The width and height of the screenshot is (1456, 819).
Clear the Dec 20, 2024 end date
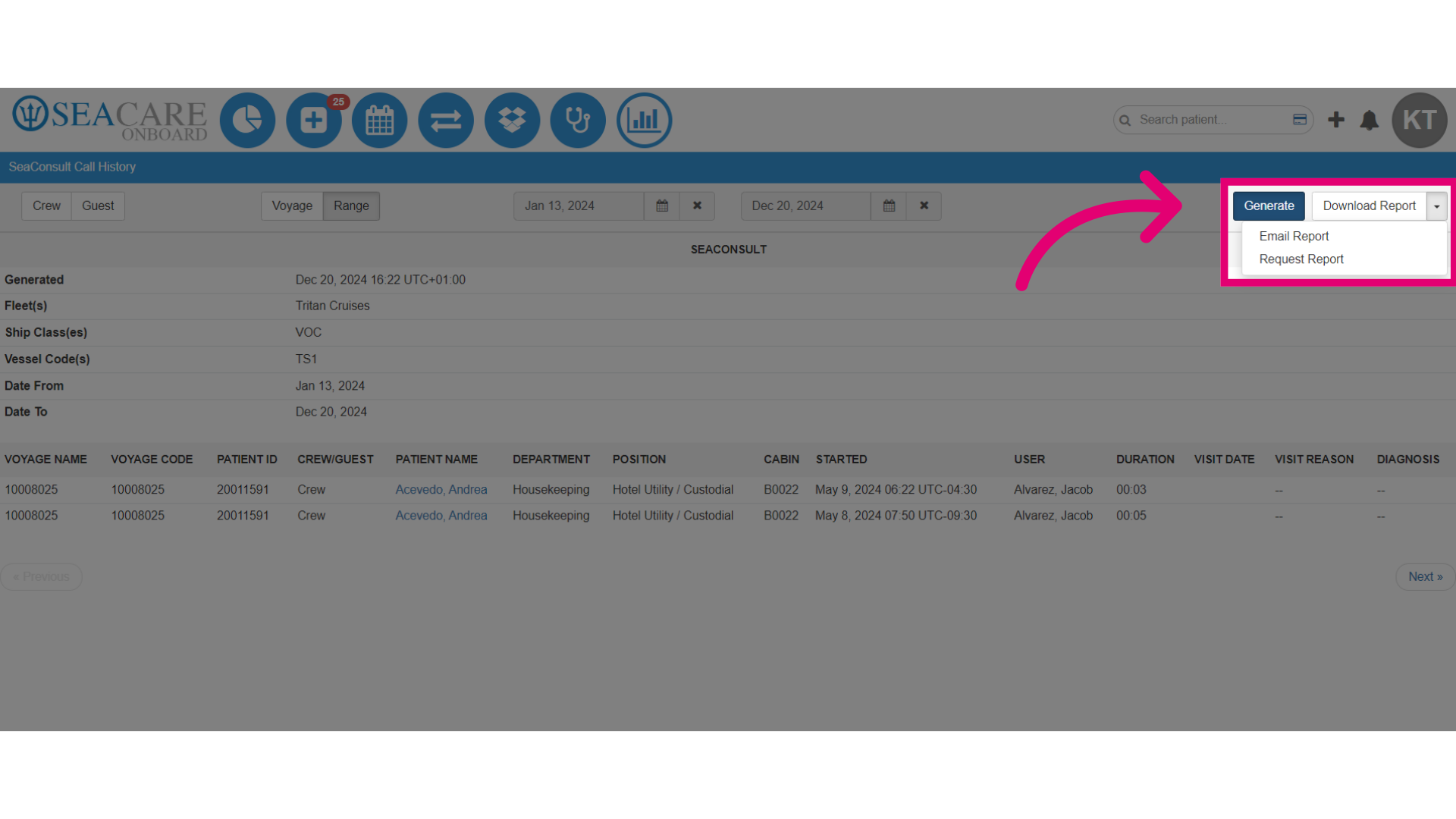point(924,206)
